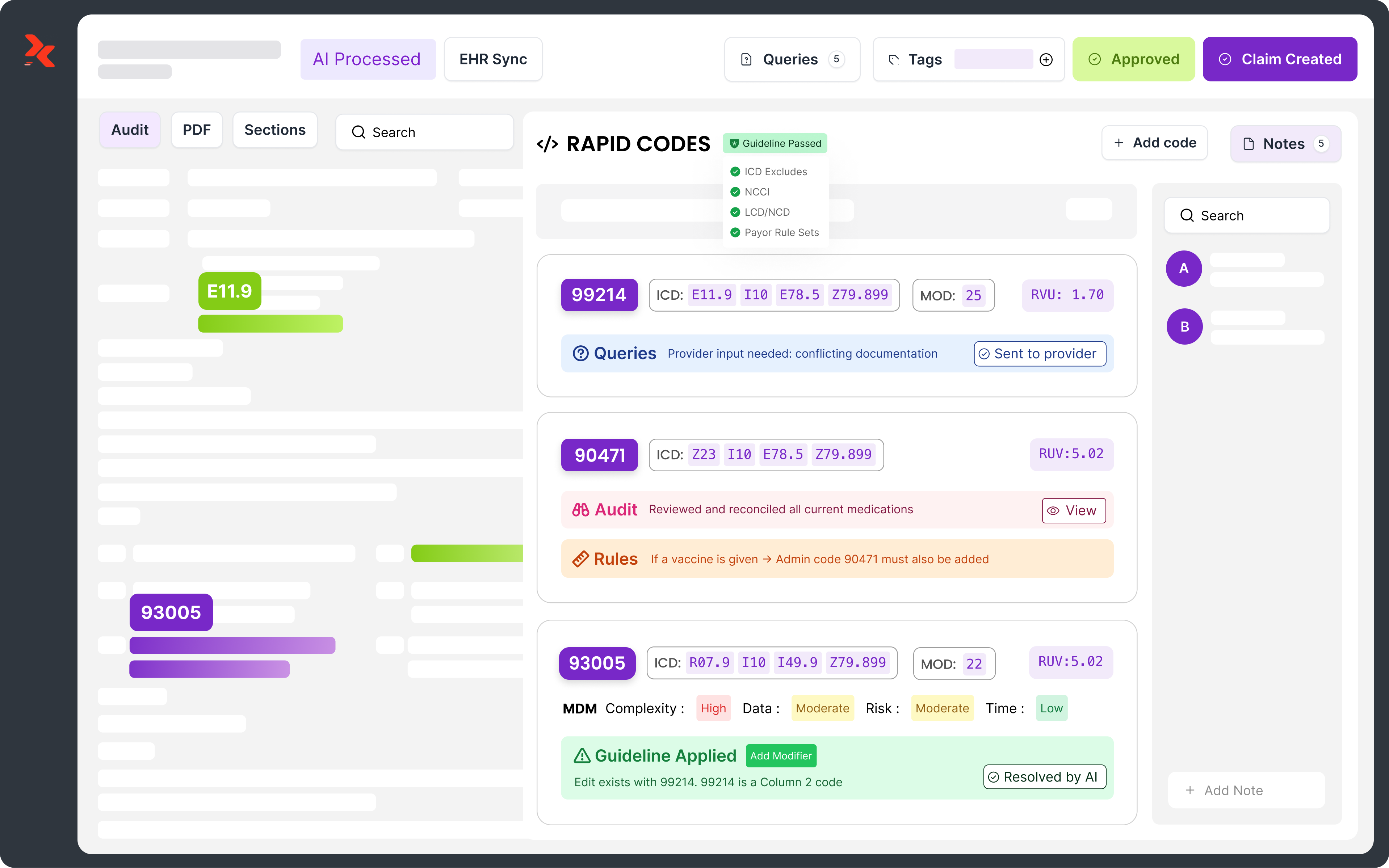The image size is (1389, 868).
Task: Click the Sent to provider button
Action: pos(1039,354)
